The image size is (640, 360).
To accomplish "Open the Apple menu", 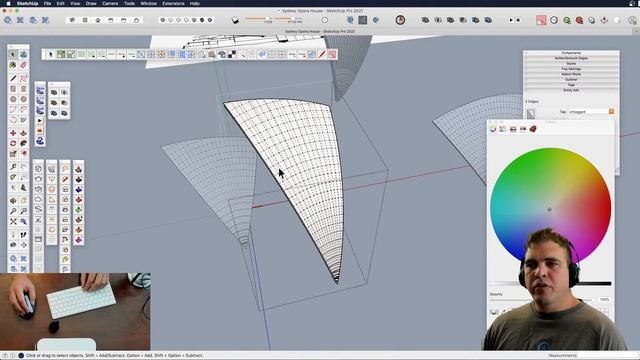I will (8, 3).
